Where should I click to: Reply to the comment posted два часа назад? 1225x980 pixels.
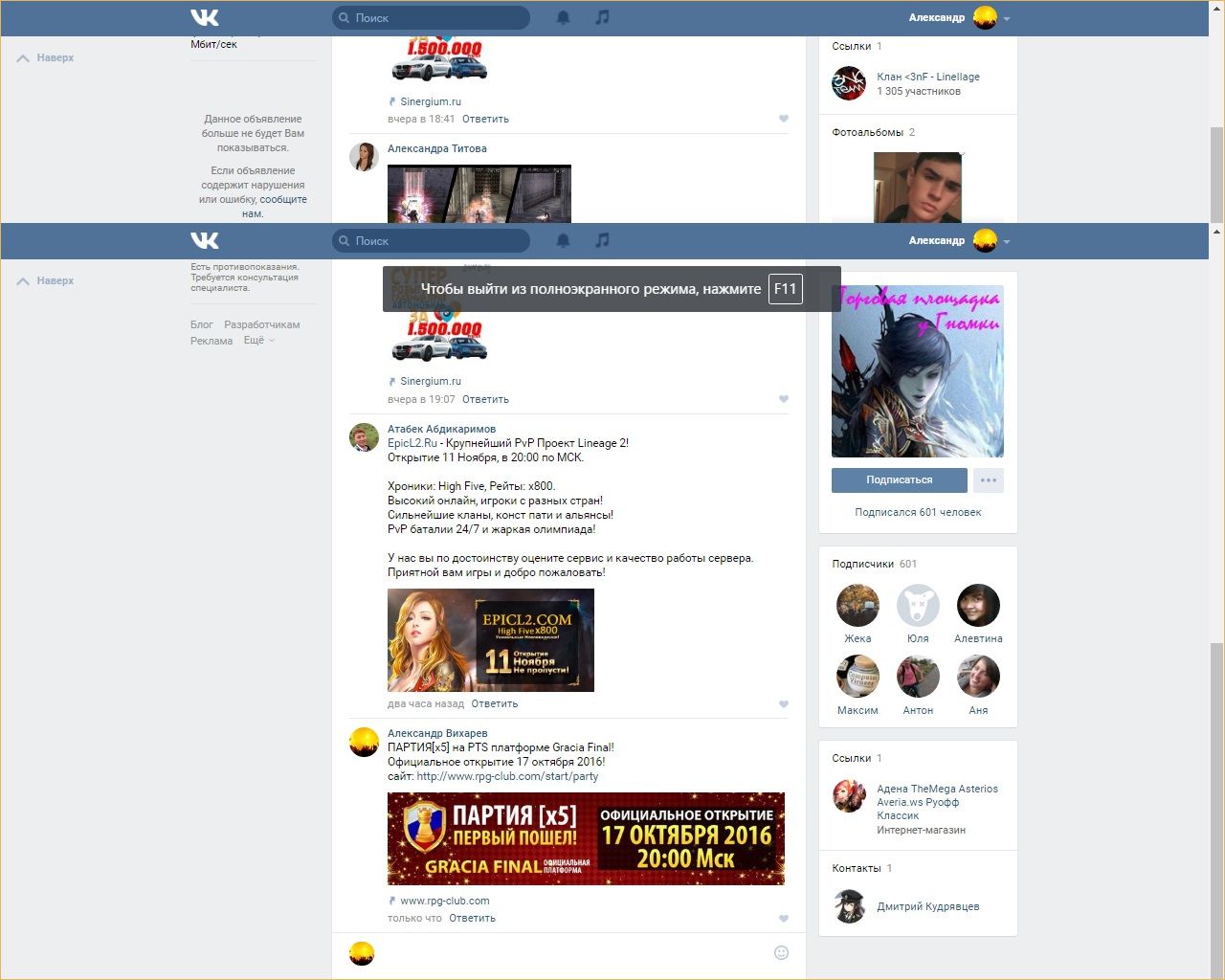click(x=495, y=703)
